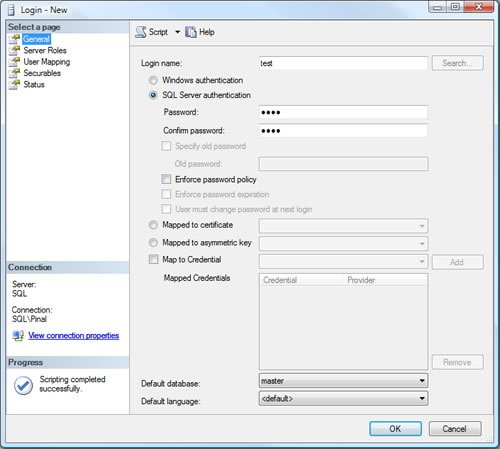Screen dimensions: 500x449
Task: Select Mapped to asymmetric key radio button
Action: (x=153, y=243)
